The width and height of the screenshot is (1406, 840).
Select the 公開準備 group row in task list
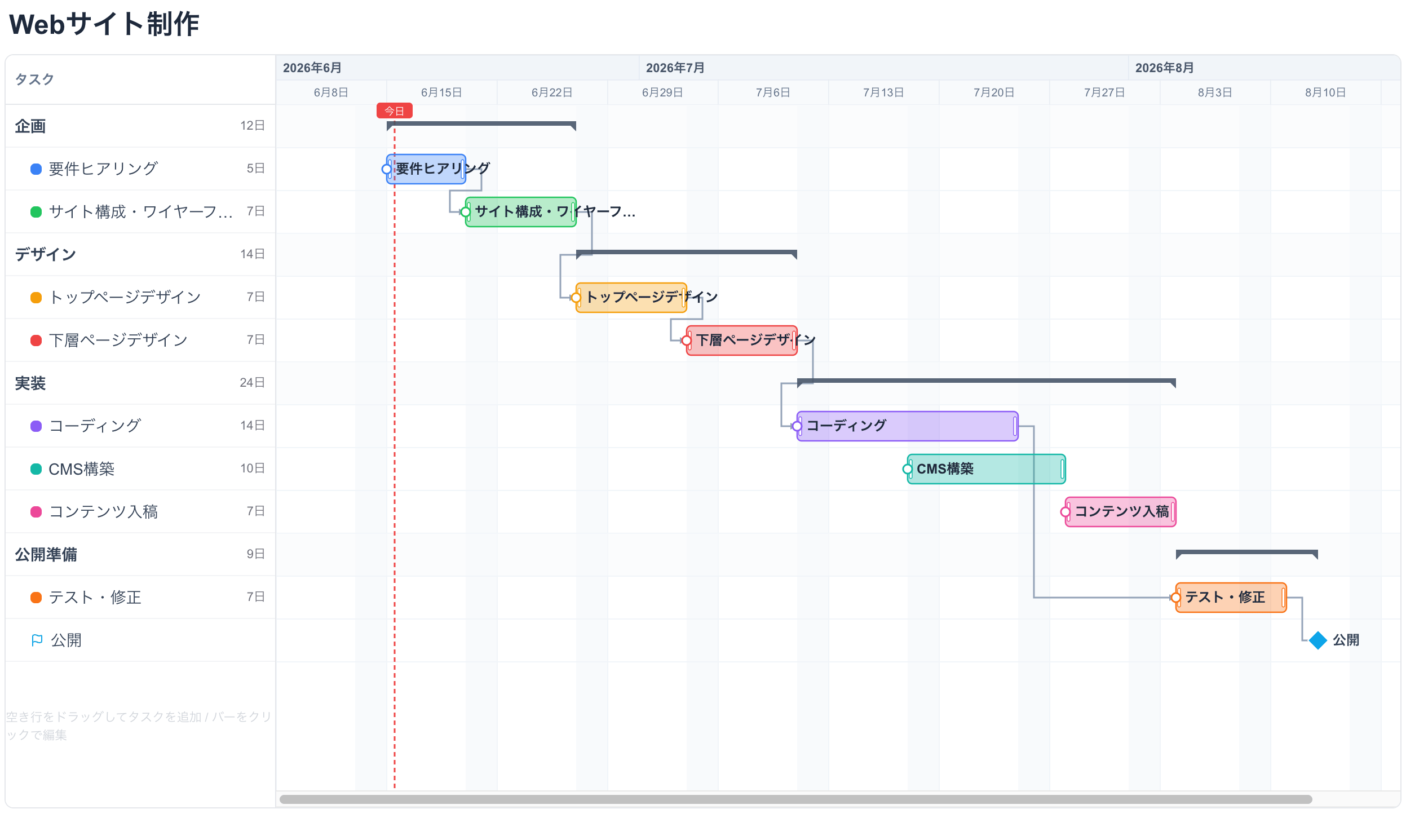pyautogui.click(x=140, y=554)
